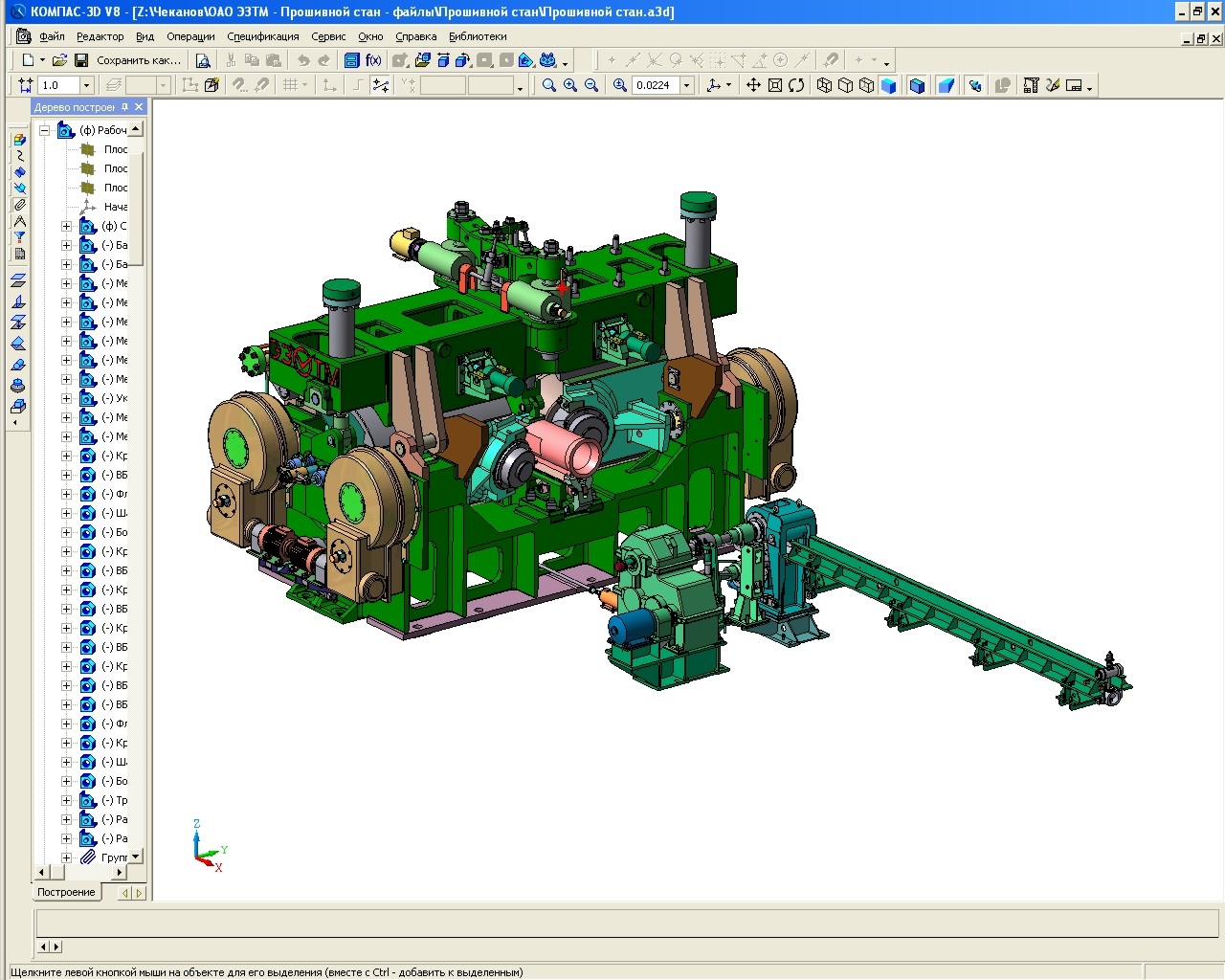Image resolution: width=1225 pixels, height=980 pixels.
Task: Select shaded with edges cube display mode
Action: 917,85
